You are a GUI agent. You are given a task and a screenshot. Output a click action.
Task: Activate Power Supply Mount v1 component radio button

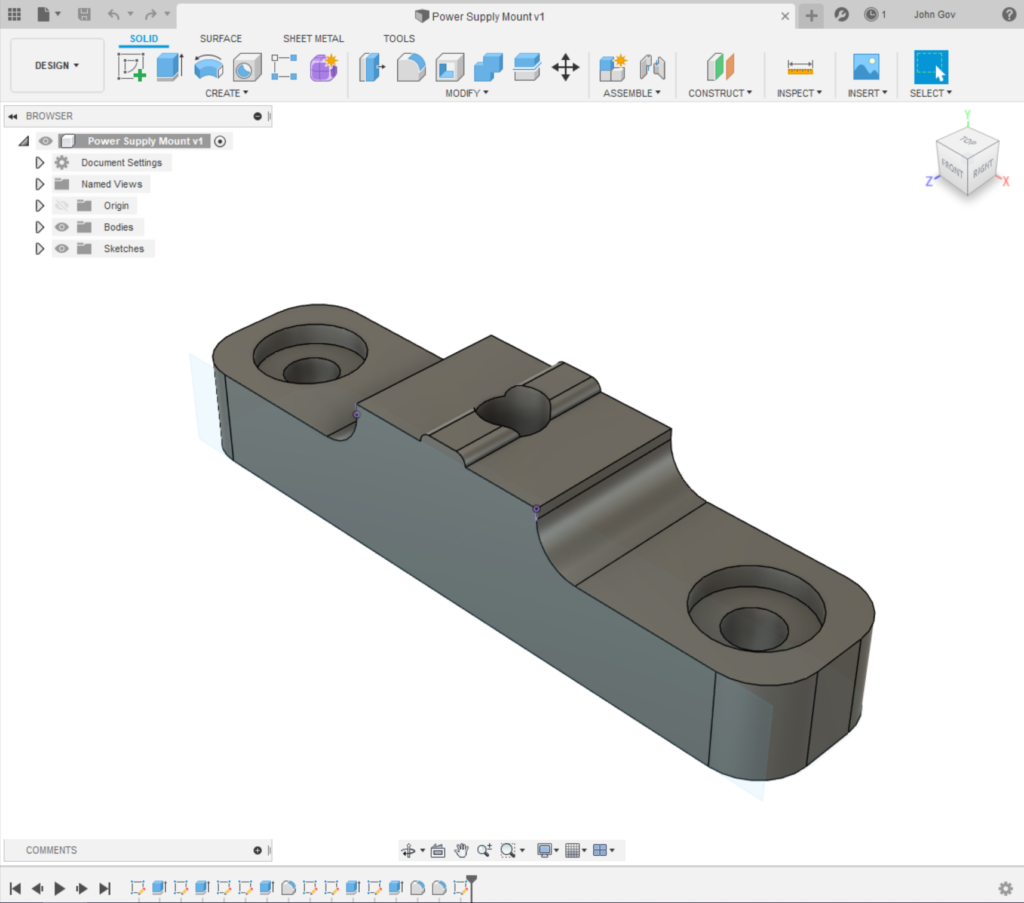point(221,141)
